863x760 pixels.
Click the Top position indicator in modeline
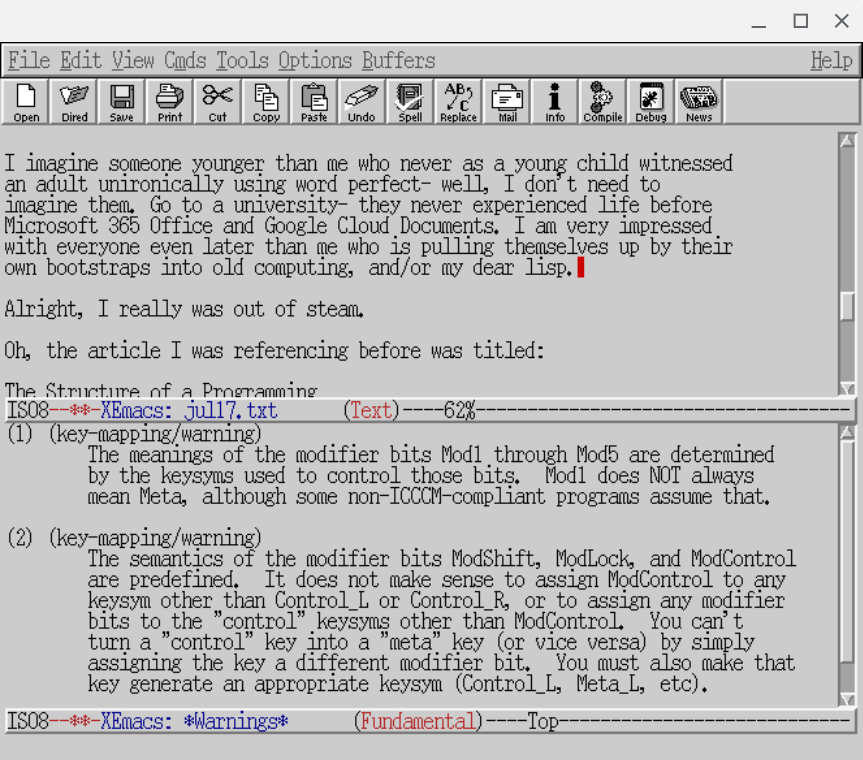click(543, 721)
